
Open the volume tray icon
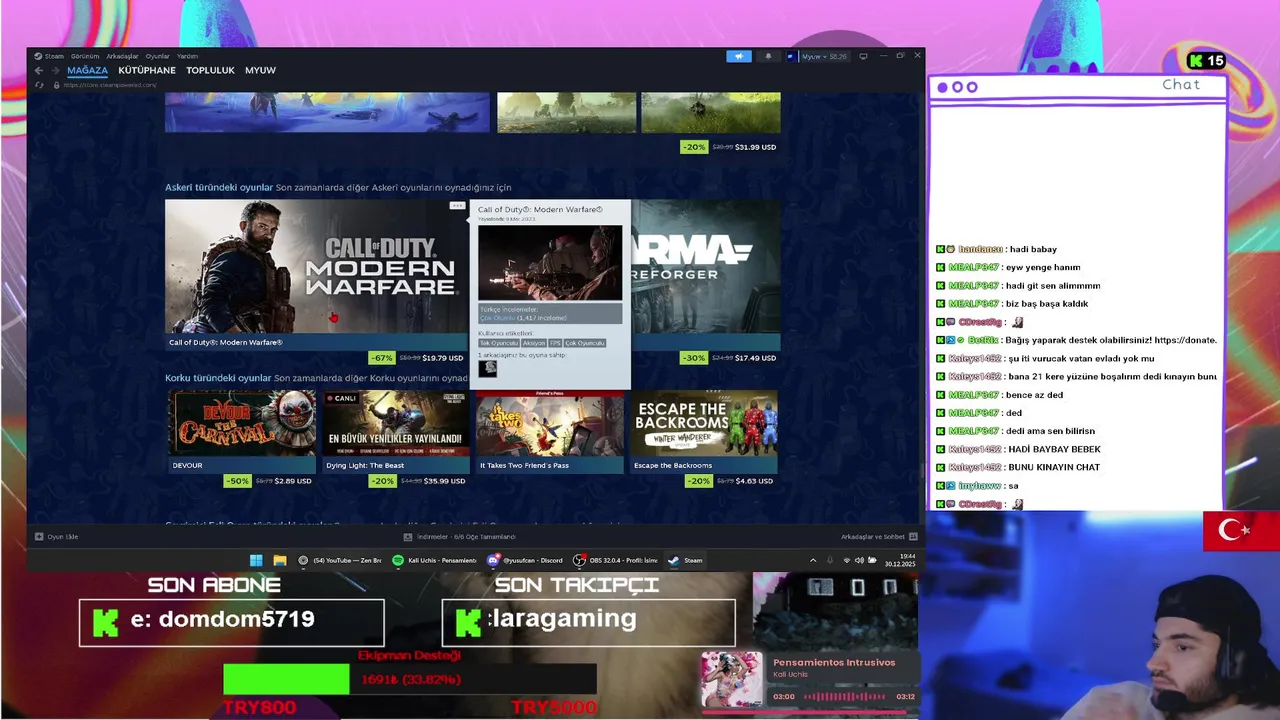point(860,560)
